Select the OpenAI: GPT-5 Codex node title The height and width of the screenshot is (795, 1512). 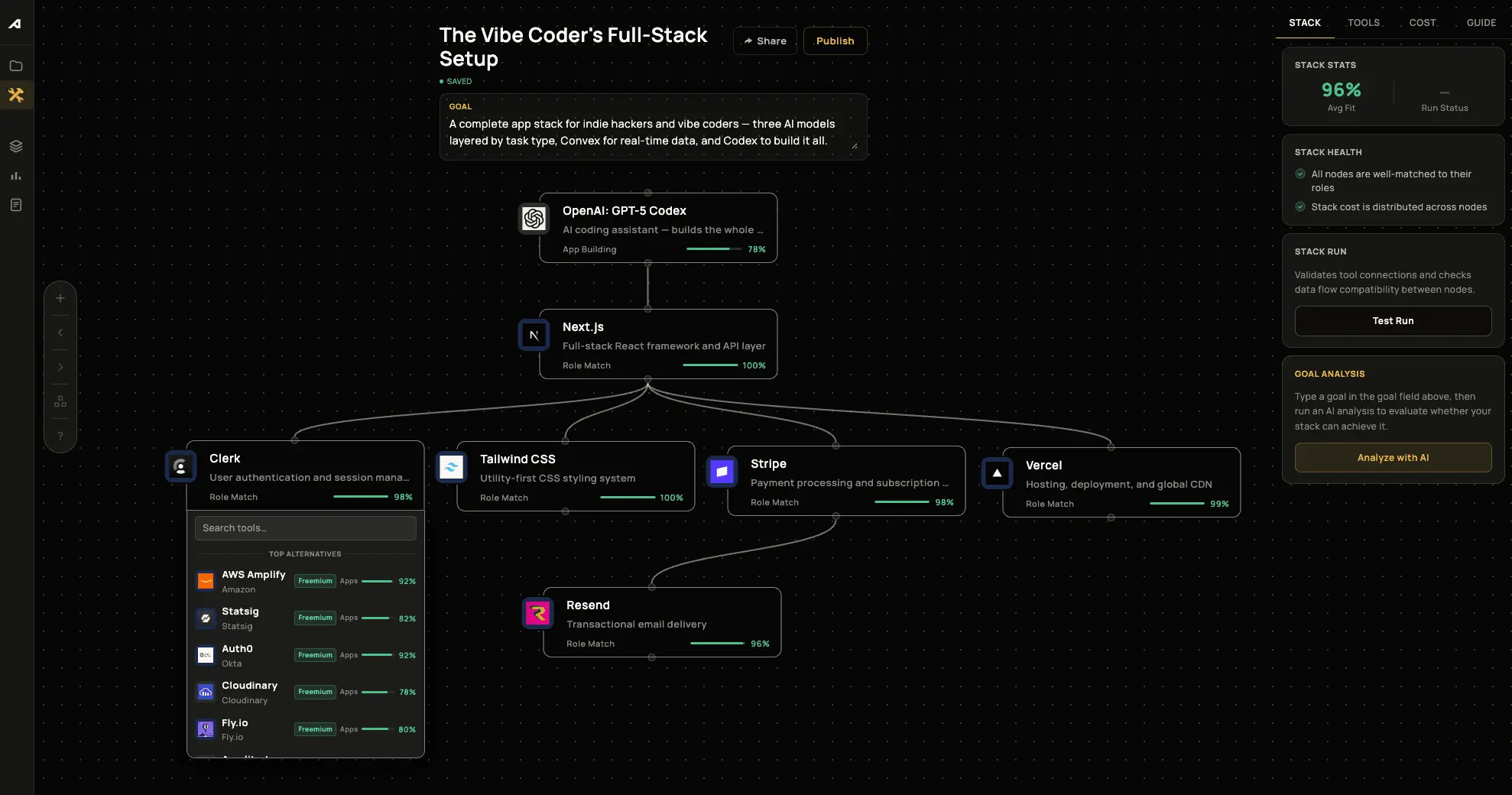click(x=625, y=211)
